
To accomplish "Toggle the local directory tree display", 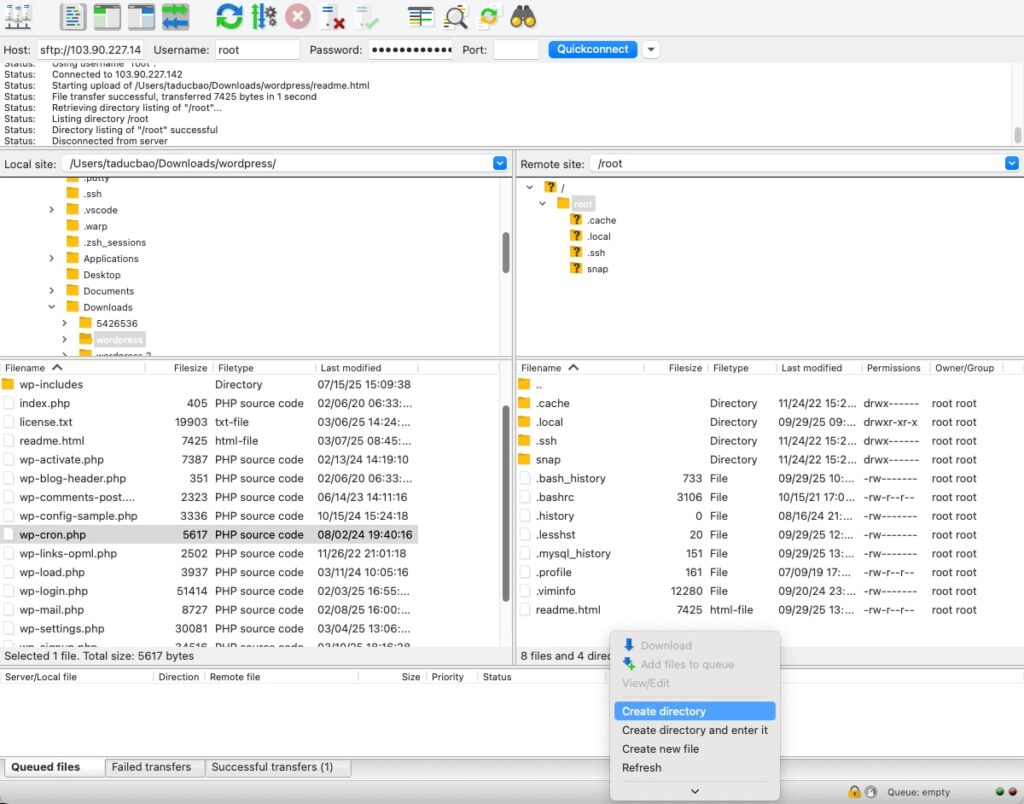I will (x=107, y=16).
